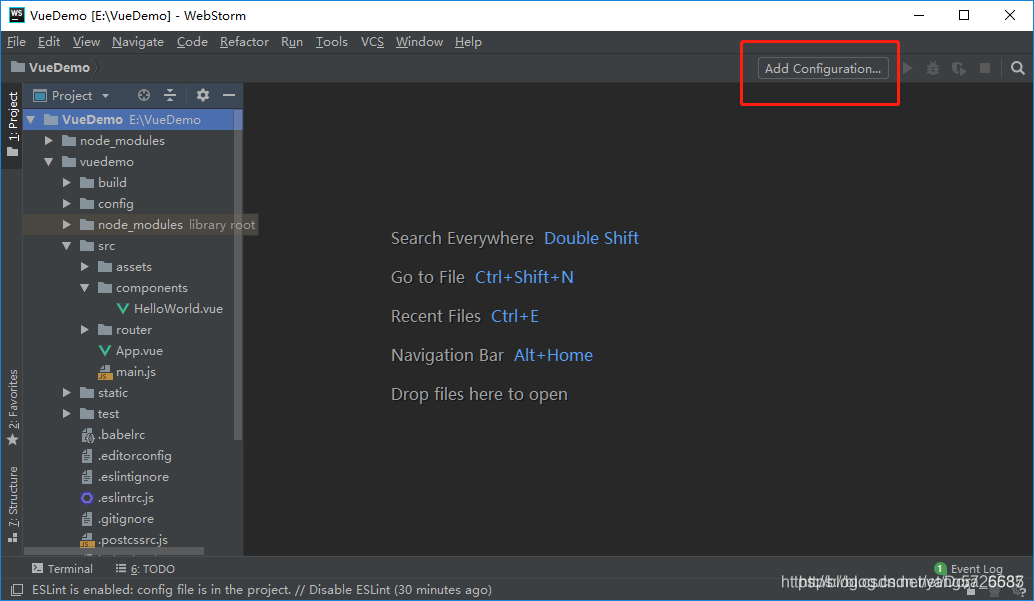Expand the config folder arrow

coord(67,204)
